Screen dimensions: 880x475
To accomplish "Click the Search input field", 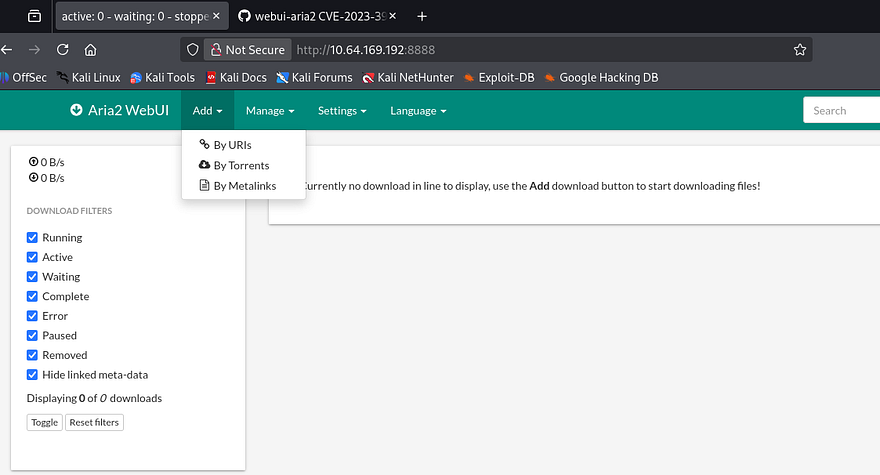I will (x=840, y=111).
